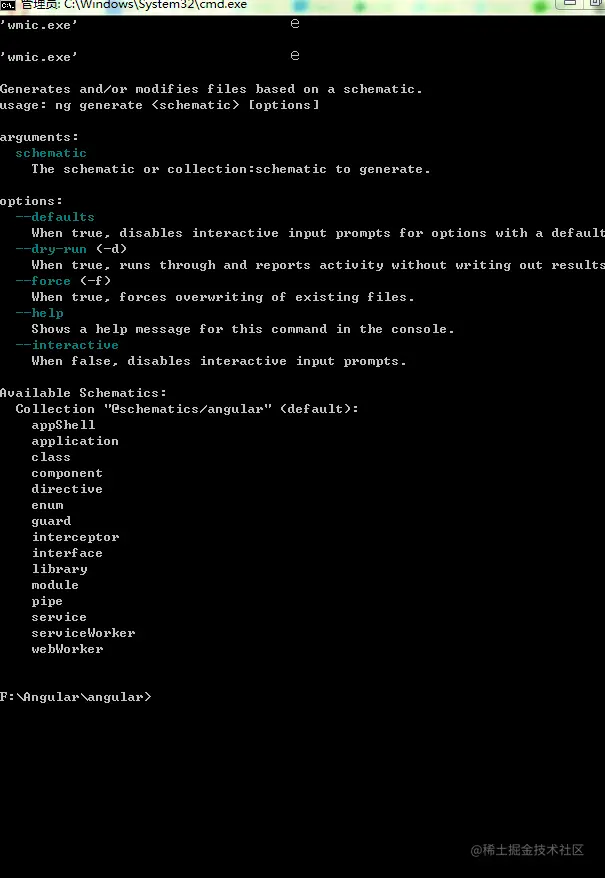The height and width of the screenshot is (878, 605).
Task: Click the cmd.exe window title text
Action: [134, 5]
